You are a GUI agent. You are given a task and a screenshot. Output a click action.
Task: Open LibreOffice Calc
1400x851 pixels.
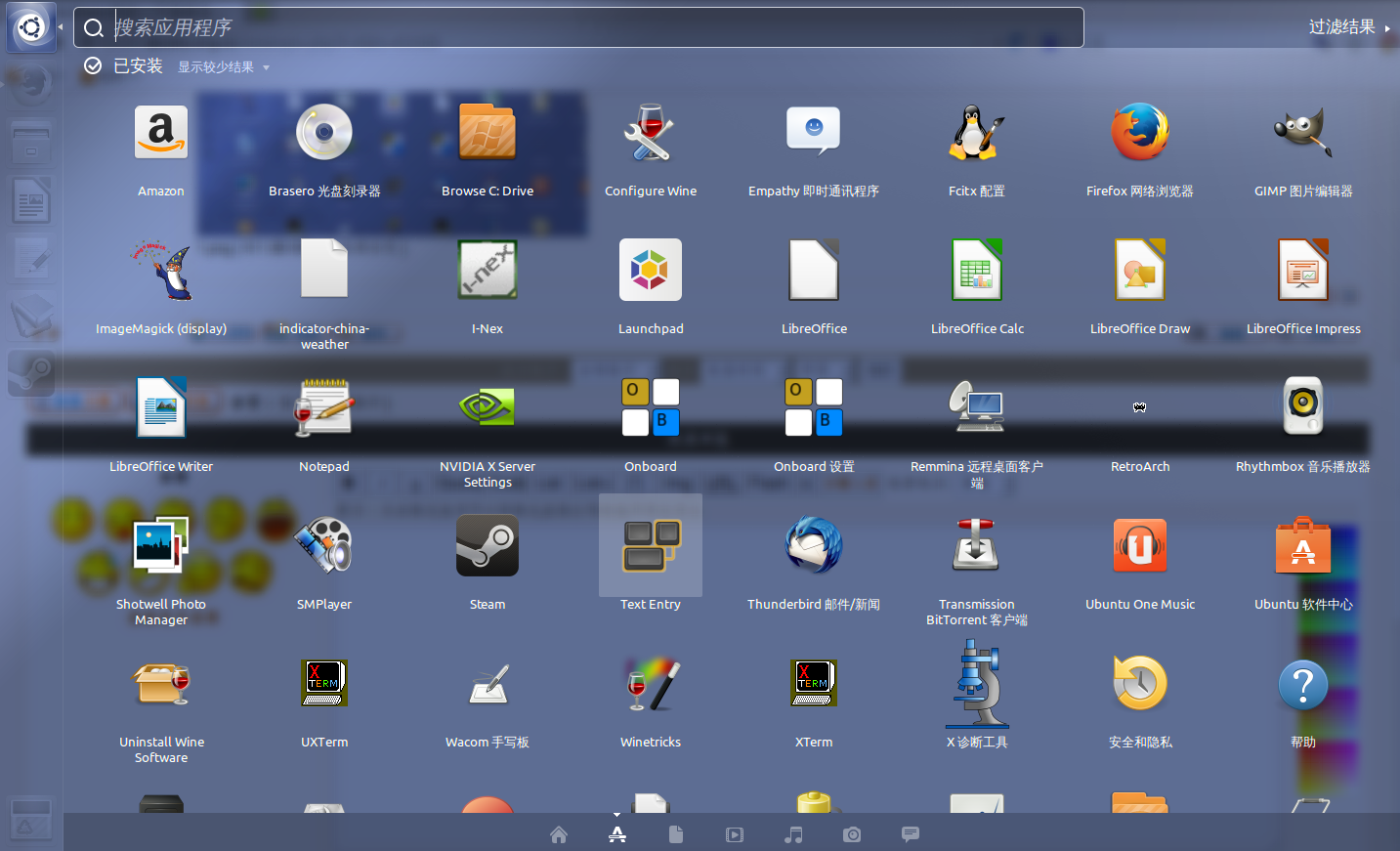(x=977, y=271)
